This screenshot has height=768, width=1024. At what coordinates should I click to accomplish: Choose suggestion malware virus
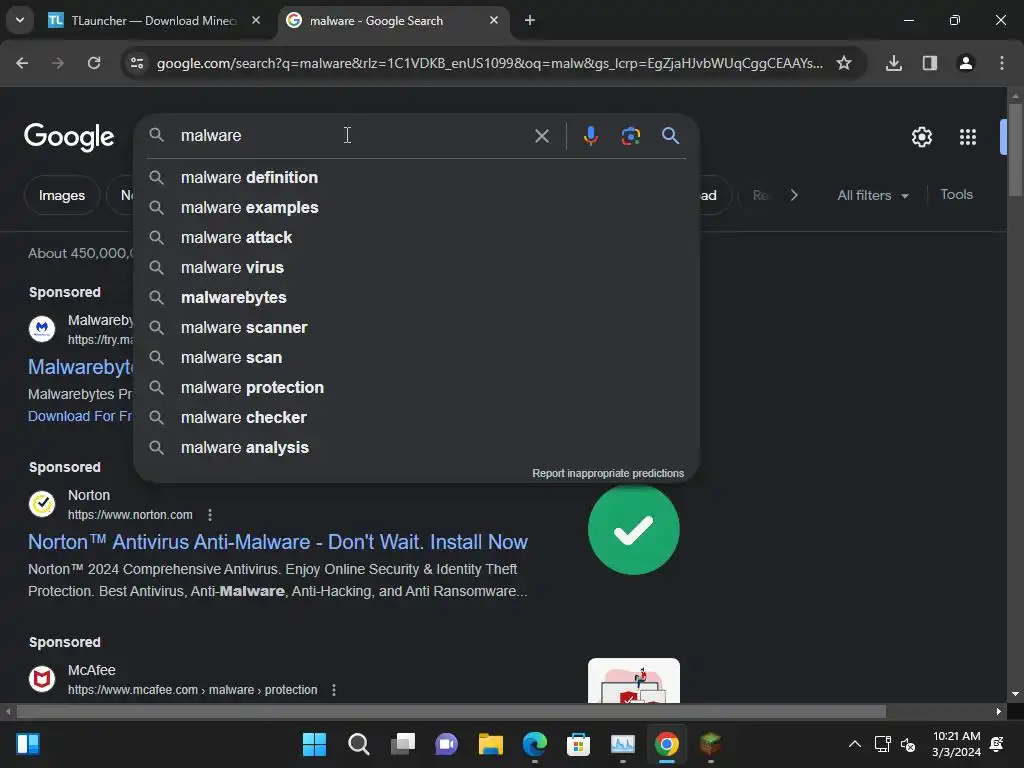(416, 268)
